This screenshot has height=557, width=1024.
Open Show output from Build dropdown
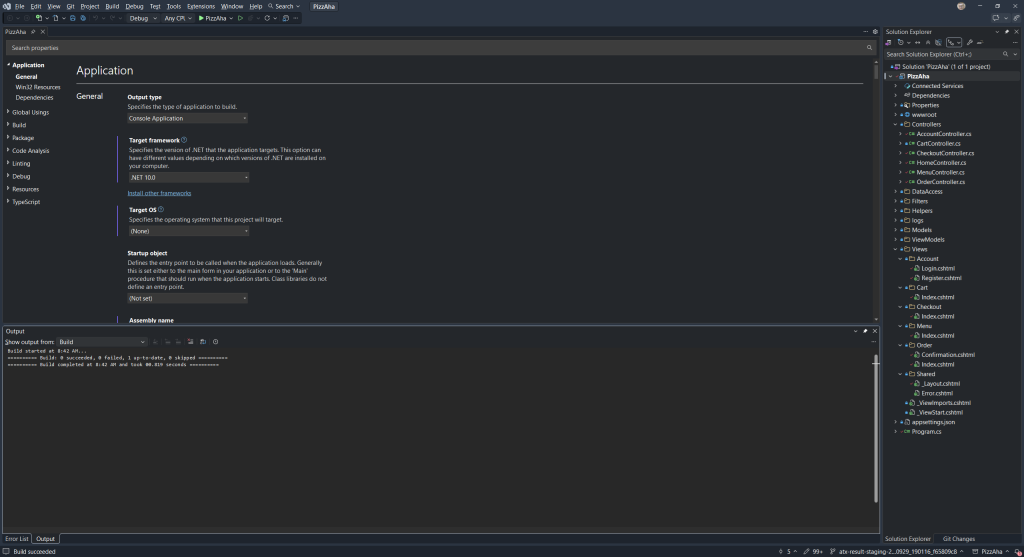(102, 342)
